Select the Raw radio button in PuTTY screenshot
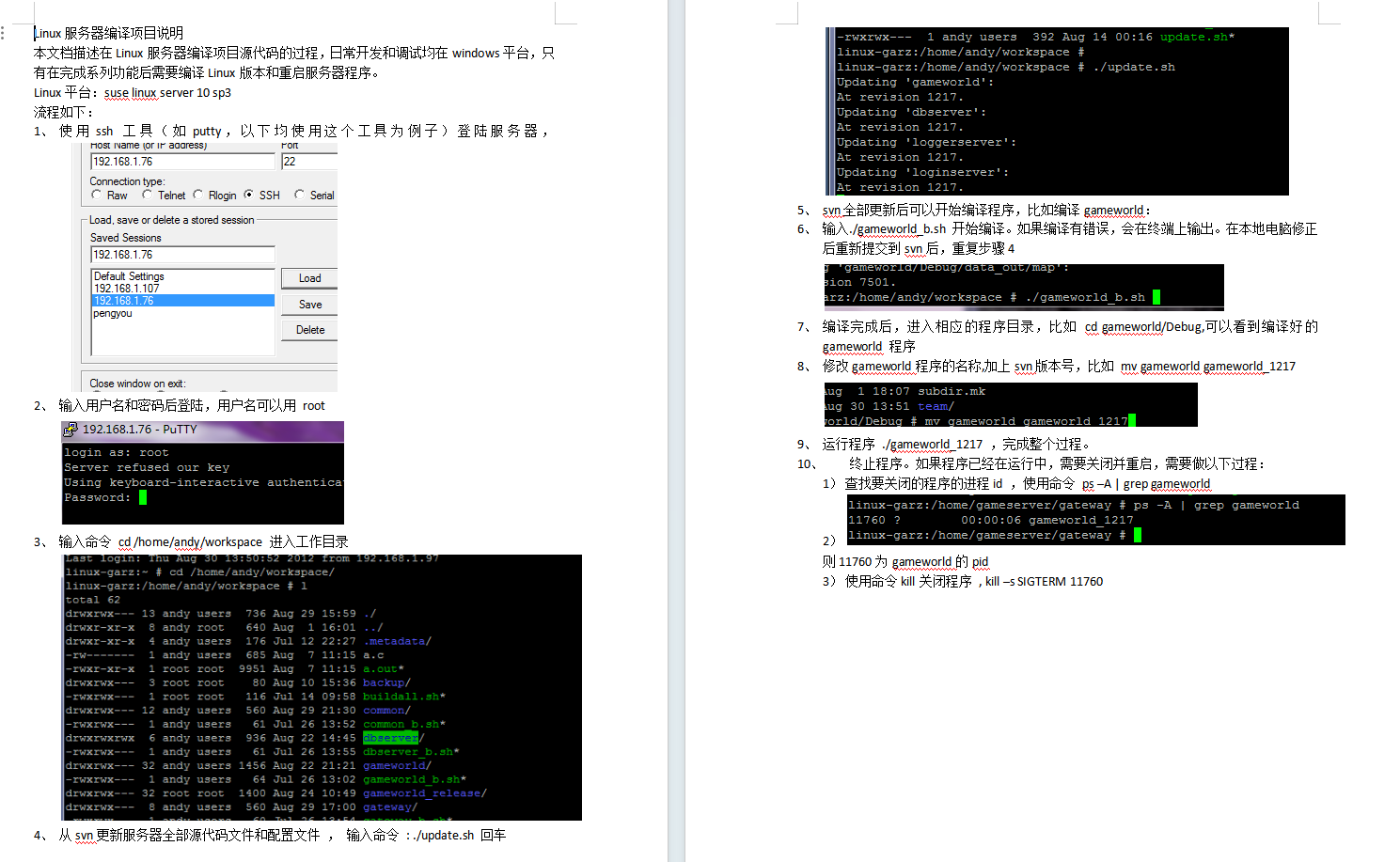1400x862 pixels. tap(97, 195)
